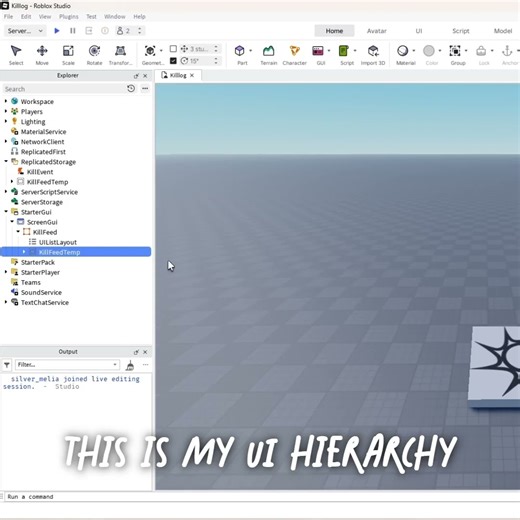
Task: Toggle the rotate snapping checkbox
Action: point(173,61)
